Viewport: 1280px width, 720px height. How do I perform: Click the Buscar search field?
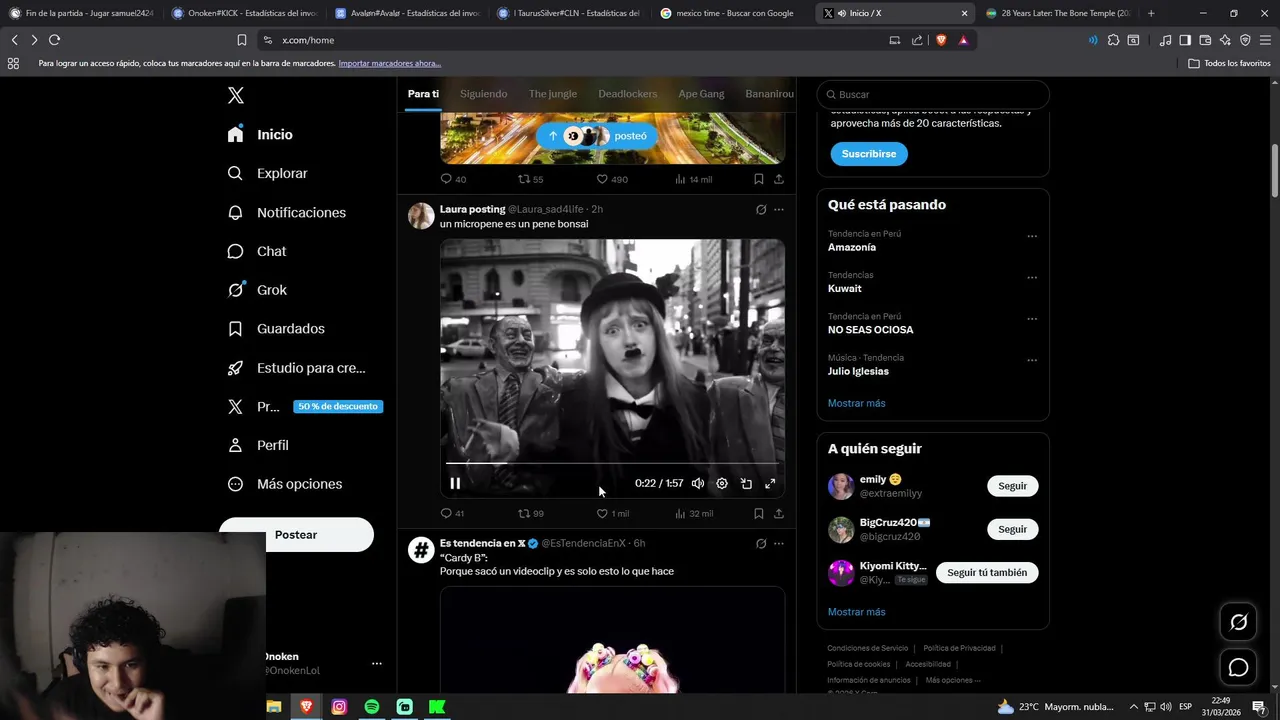[x=933, y=94]
